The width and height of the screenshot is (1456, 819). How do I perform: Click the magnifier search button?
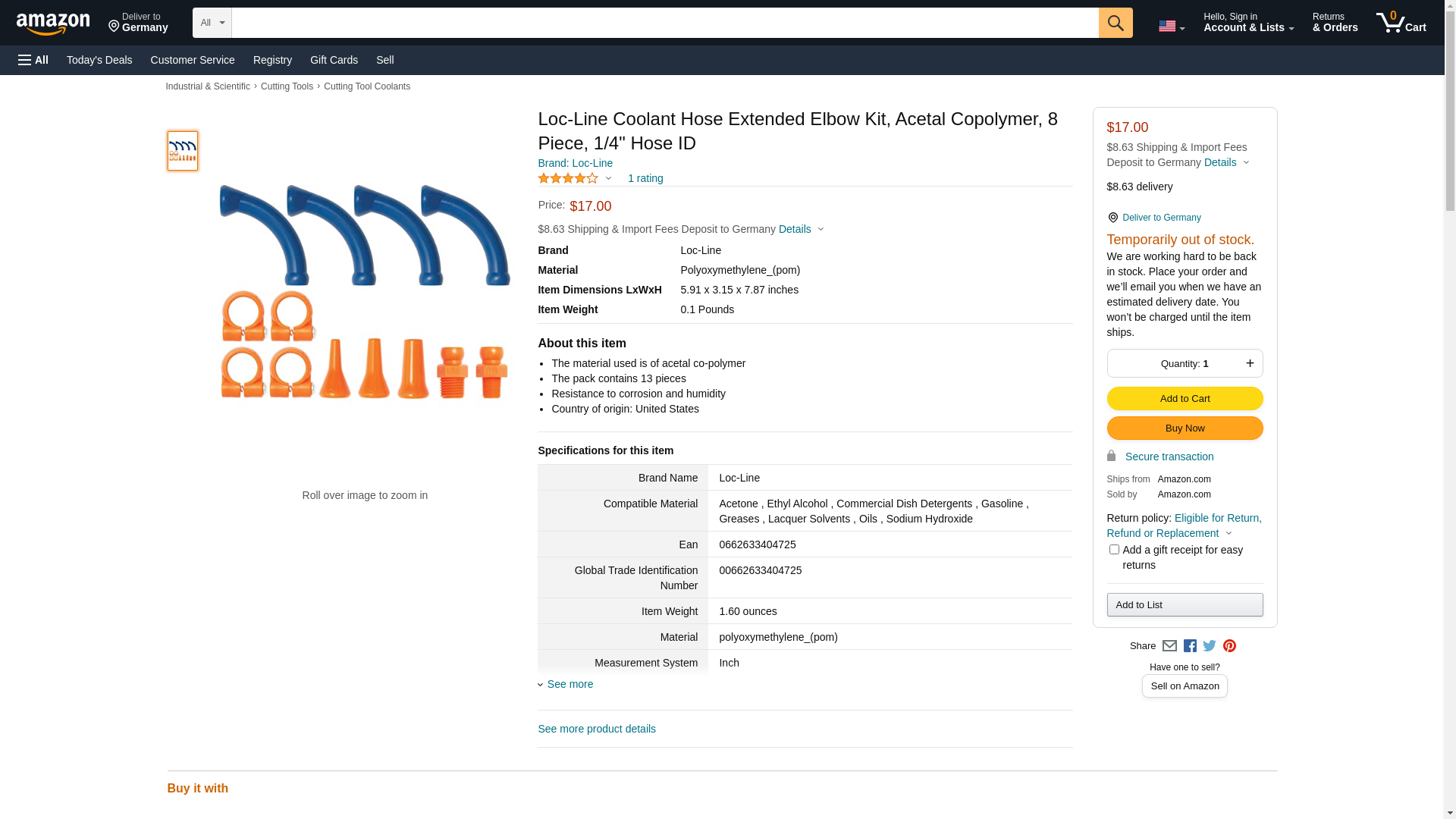point(1115,23)
